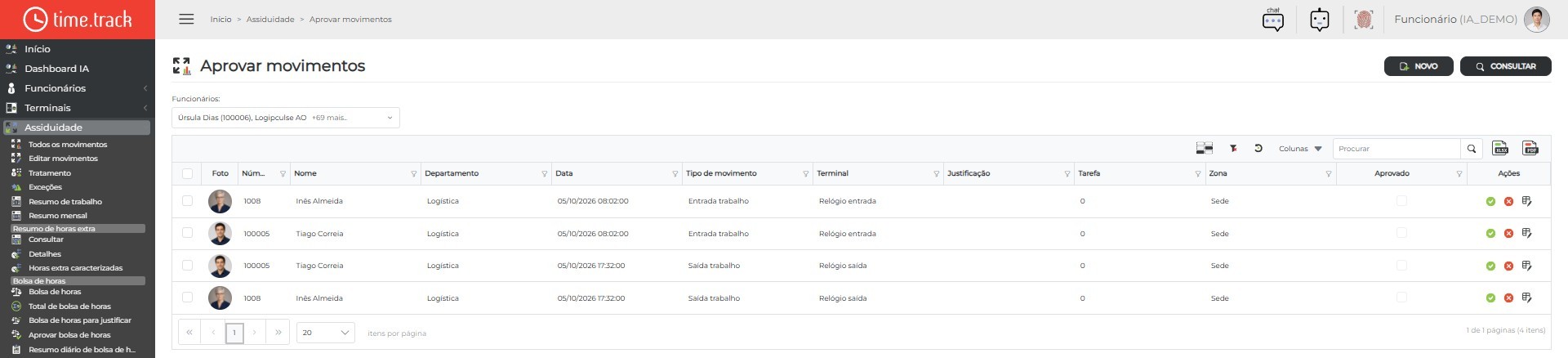Click the user avatar in header
The image size is (1568, 358).
1537,20
